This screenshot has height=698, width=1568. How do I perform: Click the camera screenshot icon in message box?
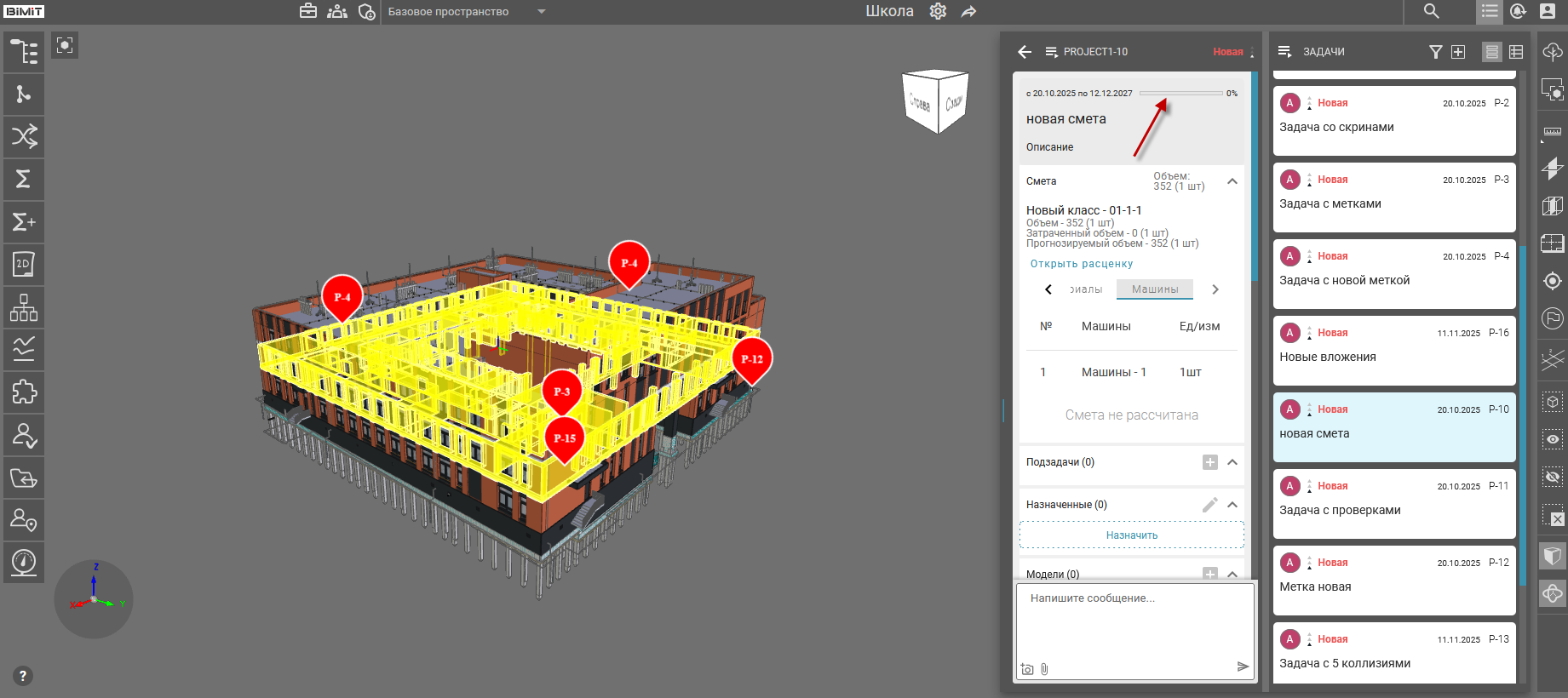tap(1027, 669)
